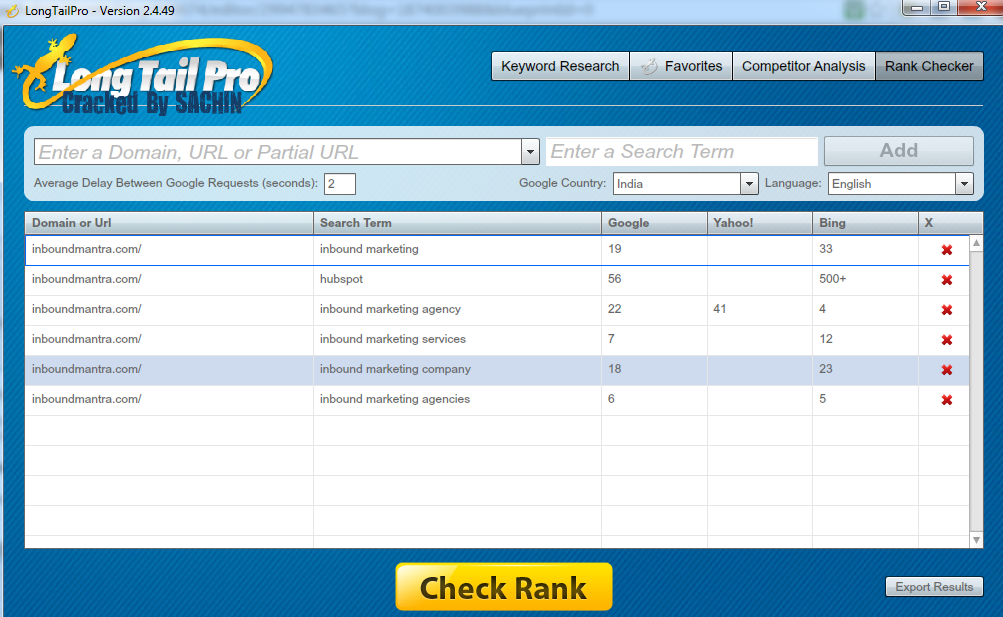This screenshot has height=617, width=1003.
Task: Minimize the LongTailPro window
Action: (917, 7)
